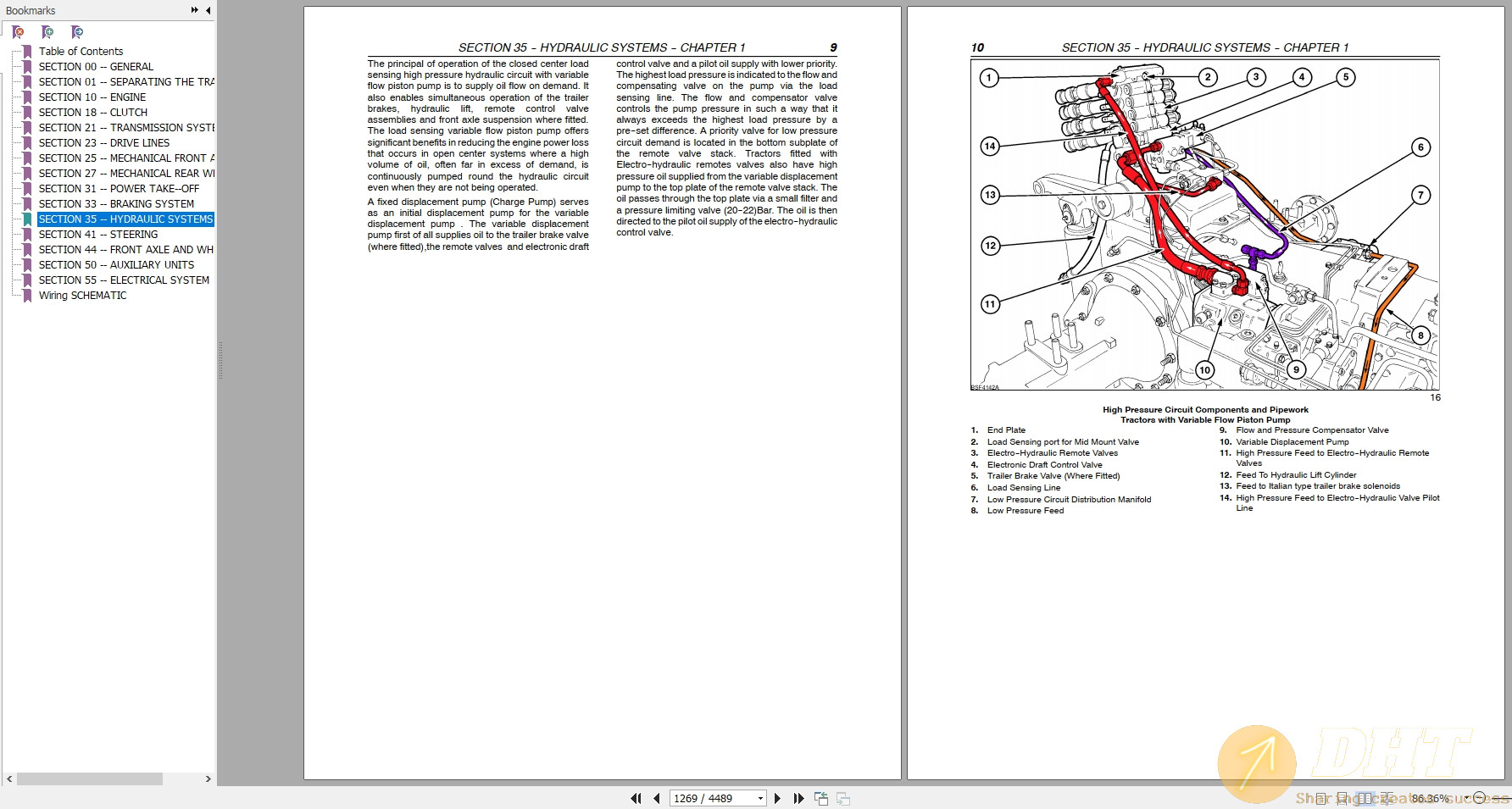Click the go-to-bookmark arrow icon
Image resolution: width=1512 pixels, height=809 pixels.
pyautogui.click(x=77, y=32)
